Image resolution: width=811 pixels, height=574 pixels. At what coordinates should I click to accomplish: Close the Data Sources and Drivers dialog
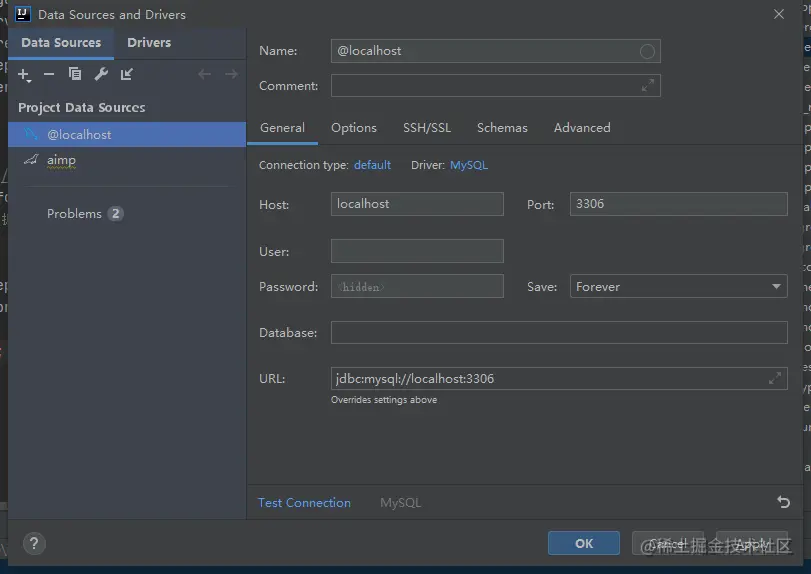(x=779, y=14)
